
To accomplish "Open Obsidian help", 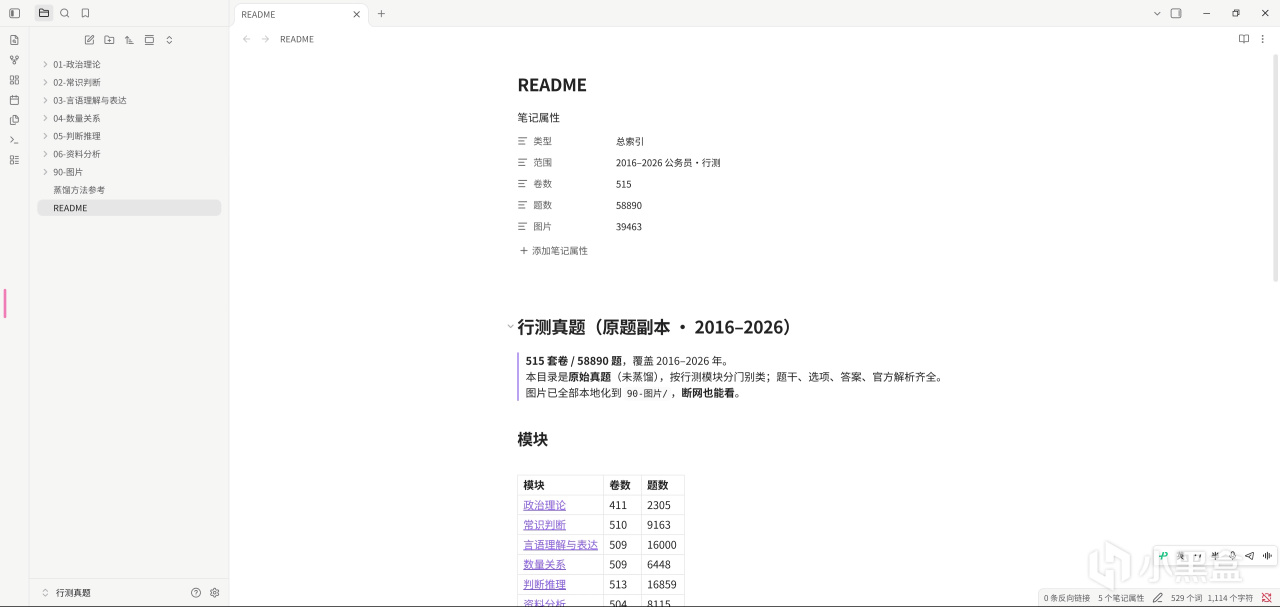I will (x=196, y=593).
